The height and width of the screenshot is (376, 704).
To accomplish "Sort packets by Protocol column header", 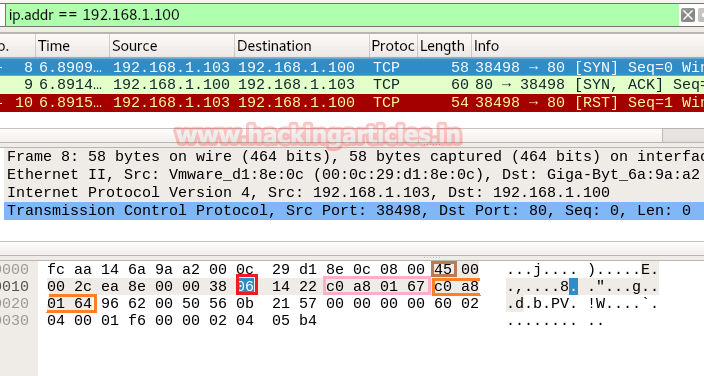I will pos(393,46).
